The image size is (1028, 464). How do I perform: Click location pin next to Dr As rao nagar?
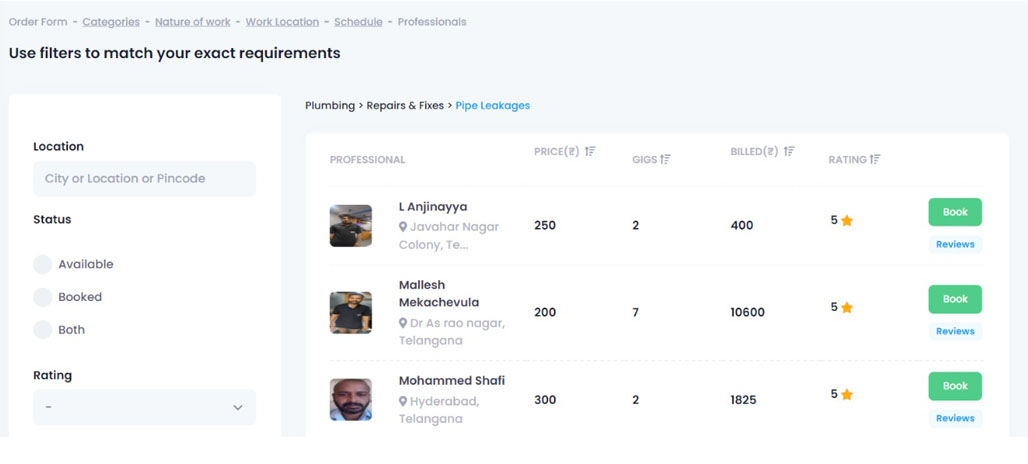pos(403,323)
